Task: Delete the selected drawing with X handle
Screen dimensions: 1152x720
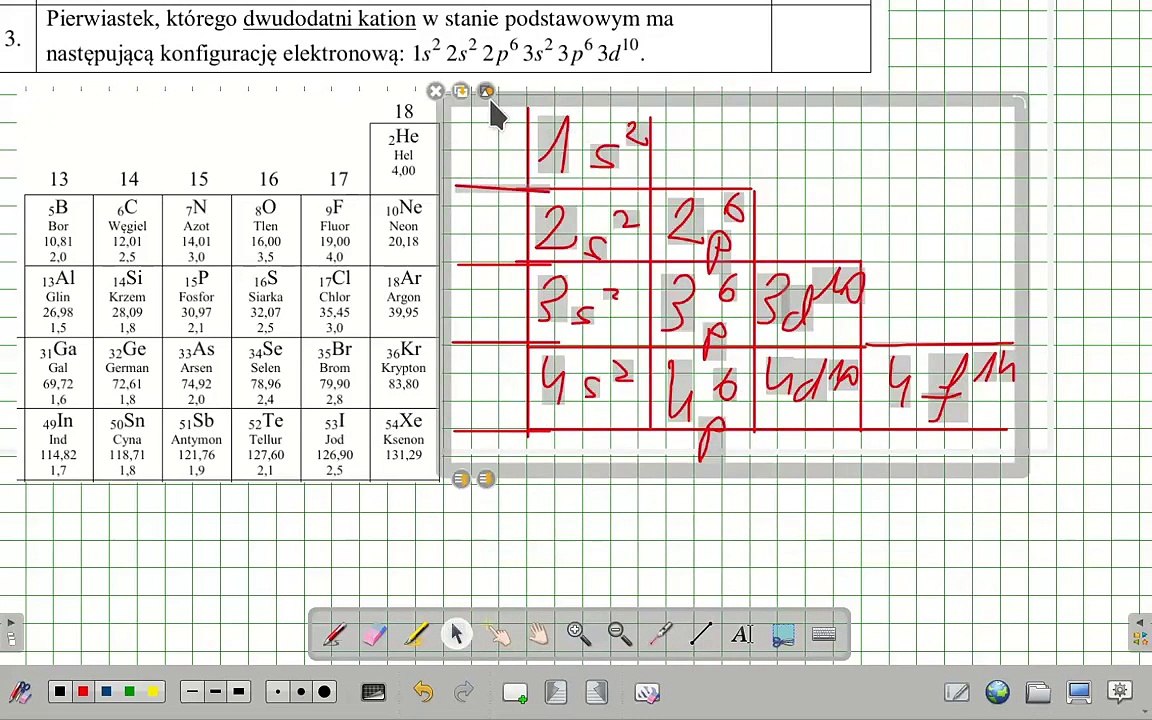Action: (x=436, y=91)
